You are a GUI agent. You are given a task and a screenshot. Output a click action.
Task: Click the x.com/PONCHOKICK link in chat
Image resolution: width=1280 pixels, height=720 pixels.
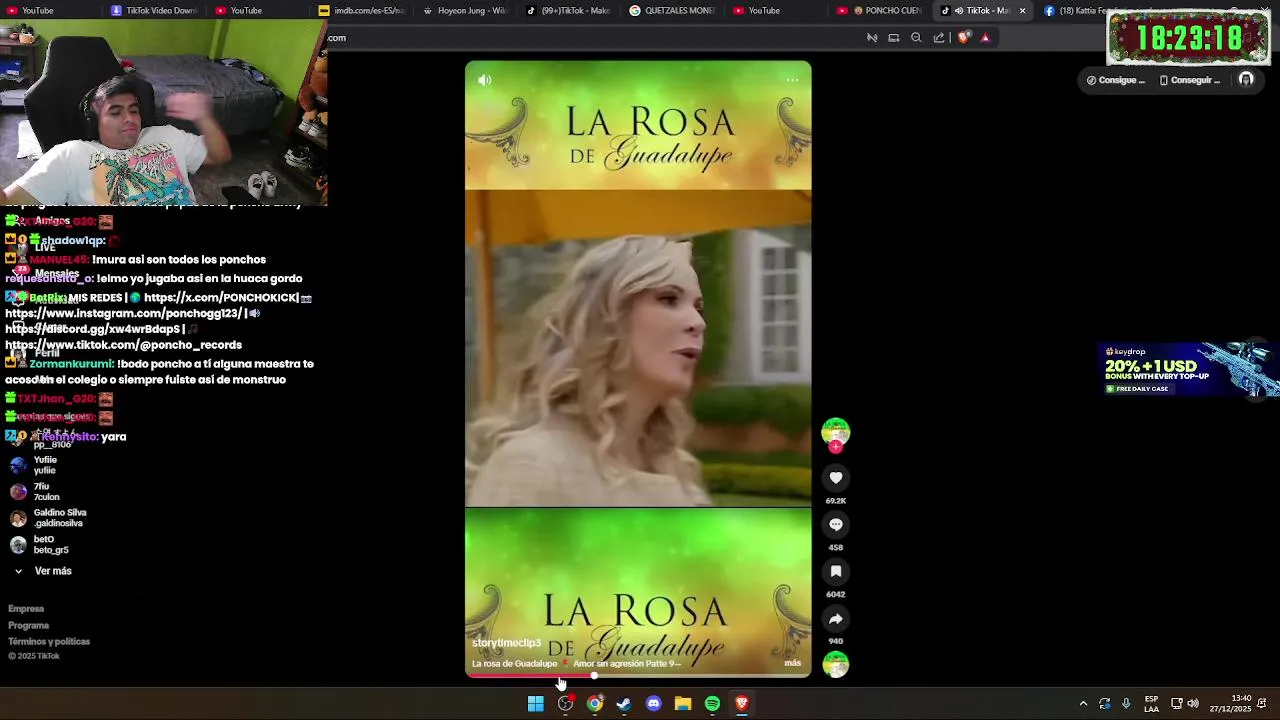click(221, 298)
